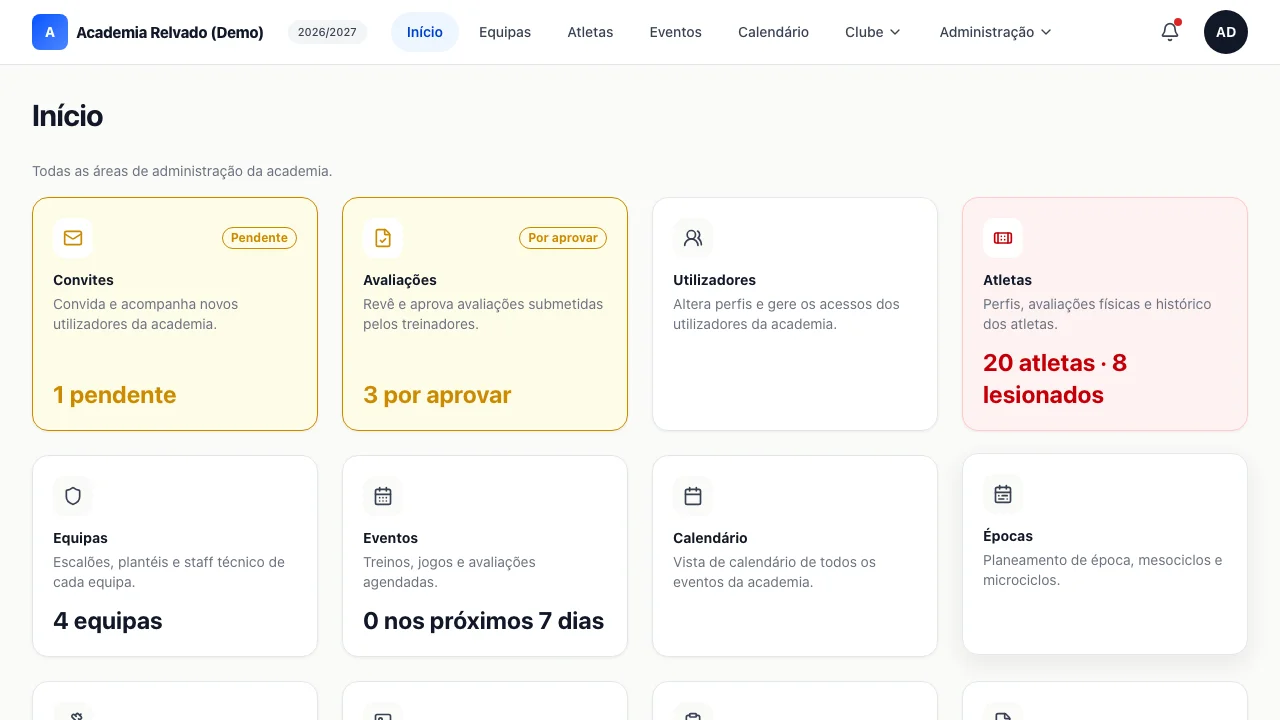The width and height of the screenshot is (1280, 720).
Task: Click the Por aprovar badge
Action: click(563, 238)
